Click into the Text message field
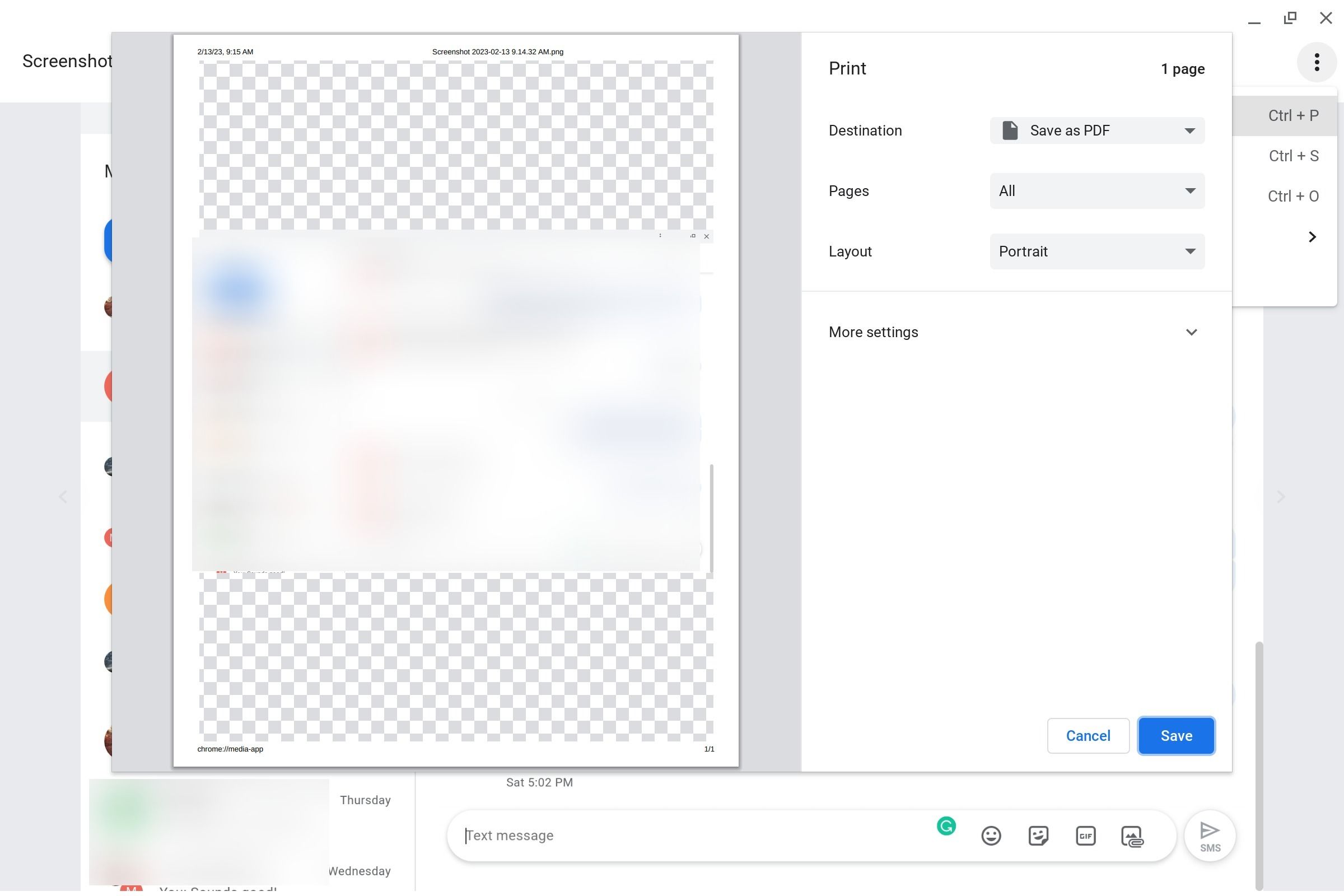The width and height of the screenshot is (1344, 896). click(685, 836)
